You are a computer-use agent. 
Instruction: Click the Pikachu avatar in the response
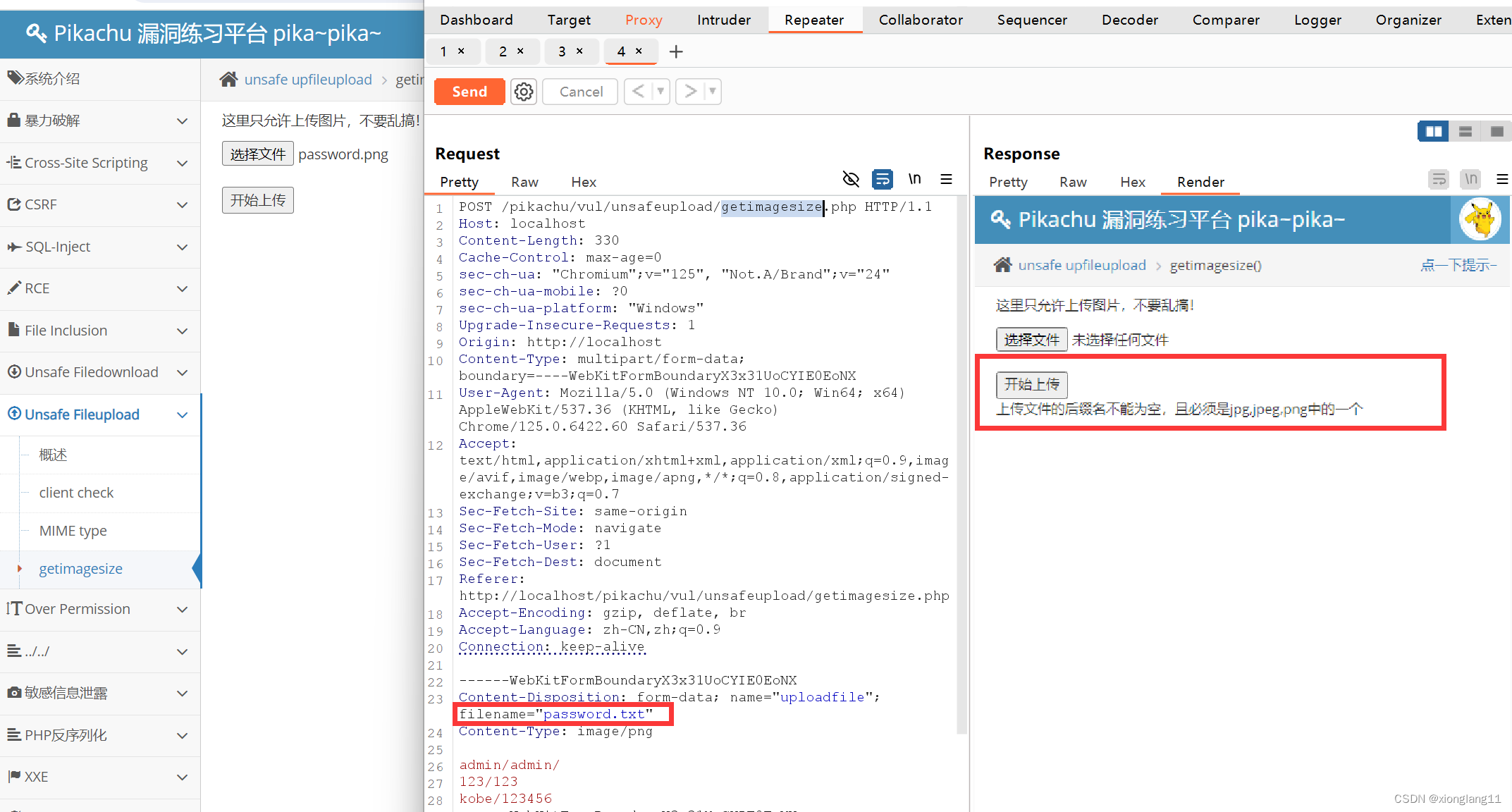click(1480, 220)
